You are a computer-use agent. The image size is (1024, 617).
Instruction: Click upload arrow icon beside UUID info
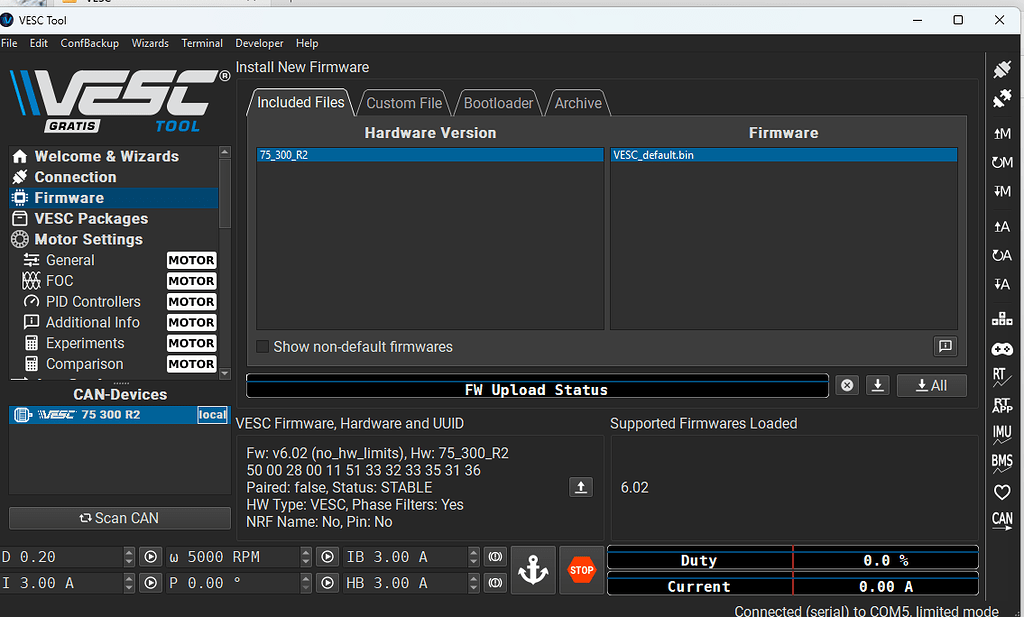pos(581,487)
